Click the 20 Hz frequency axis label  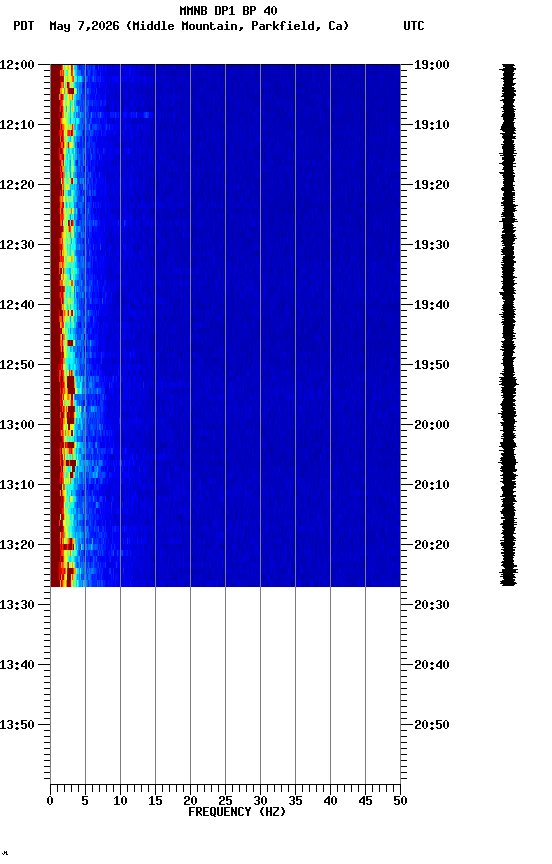tap(190, 801)
